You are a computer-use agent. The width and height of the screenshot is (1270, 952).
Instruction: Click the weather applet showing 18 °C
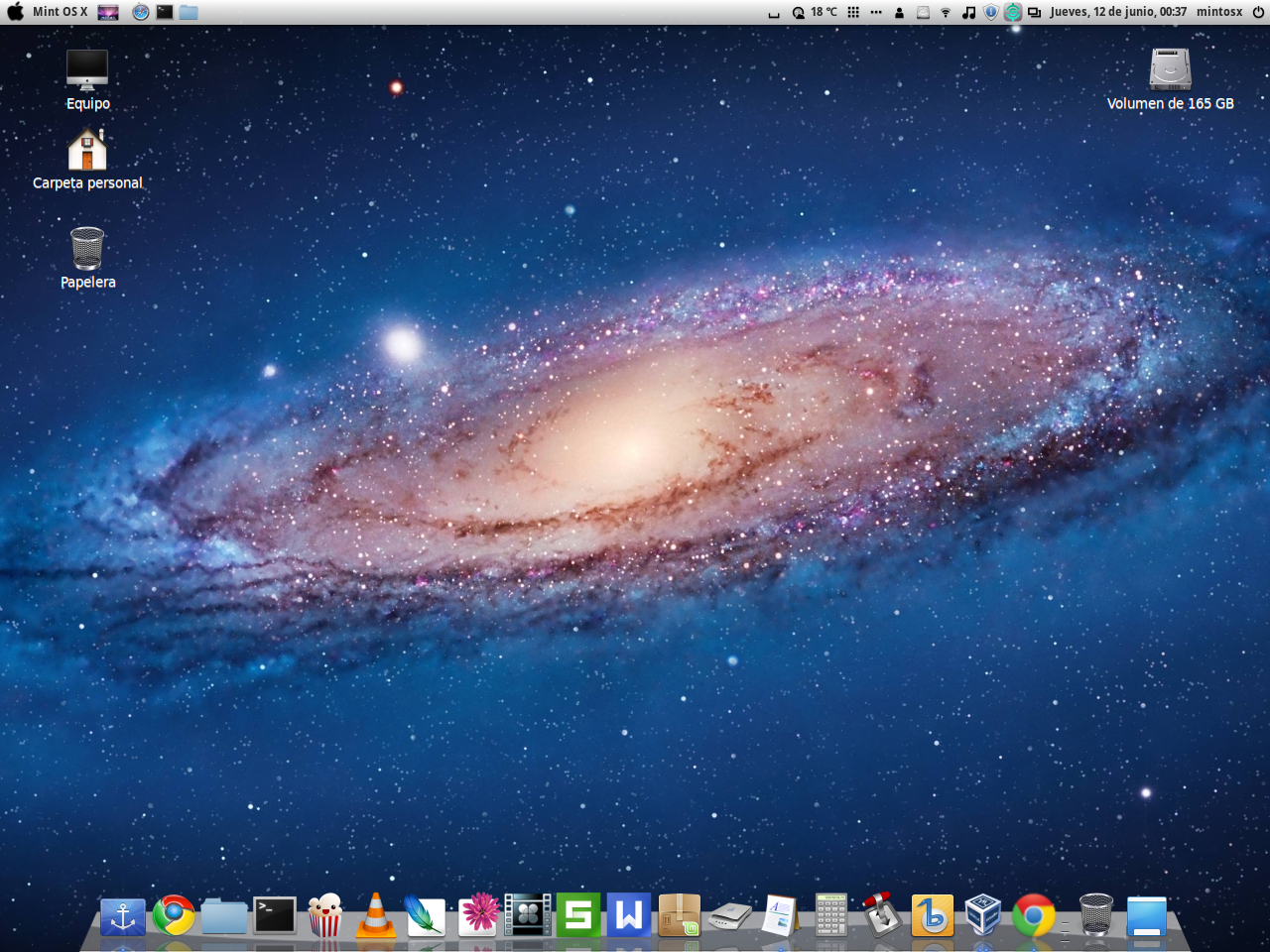pos(815,13)
